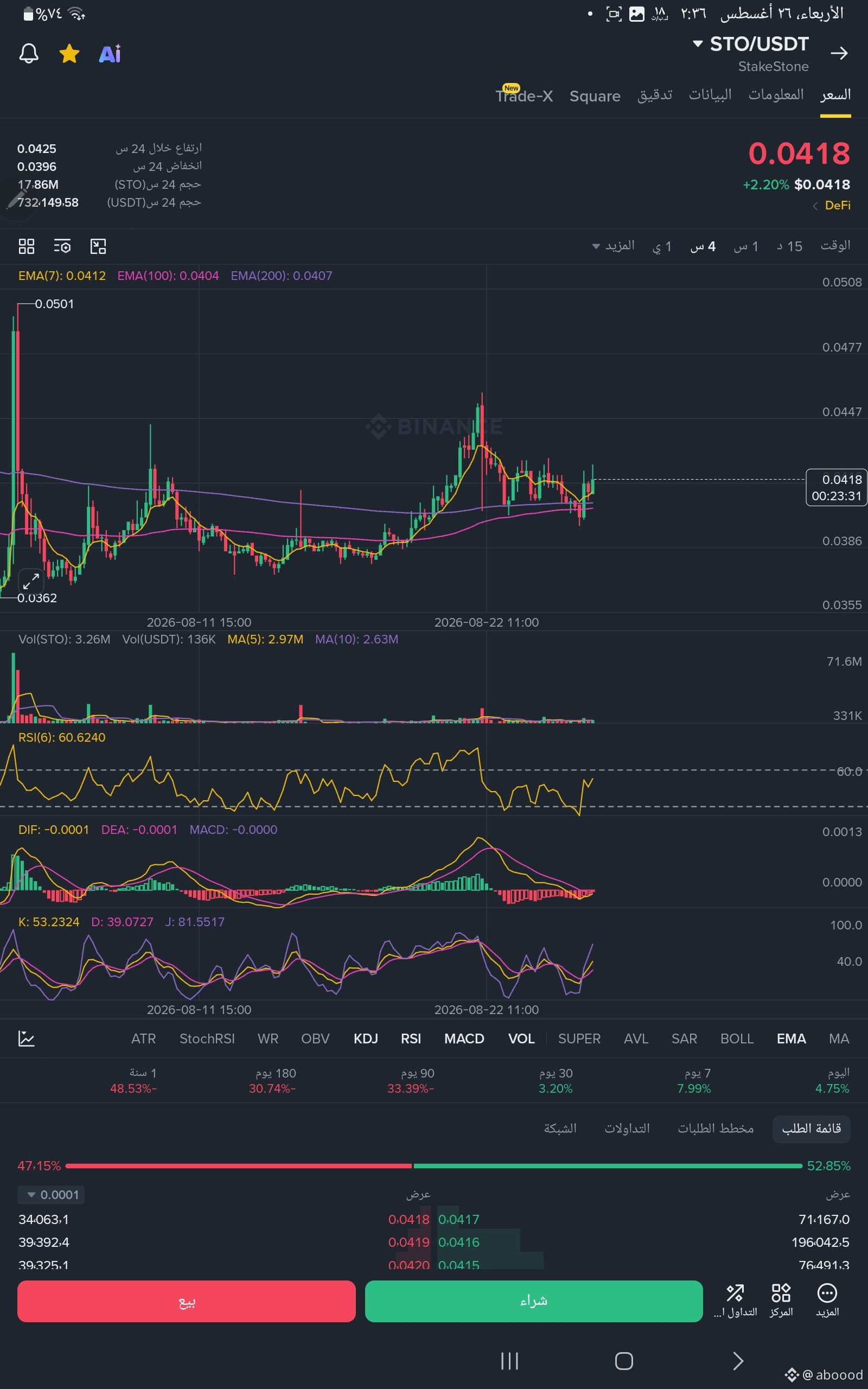Select the 1 ي daily timeframe
868x1389 pixels.
click(662, 247)
